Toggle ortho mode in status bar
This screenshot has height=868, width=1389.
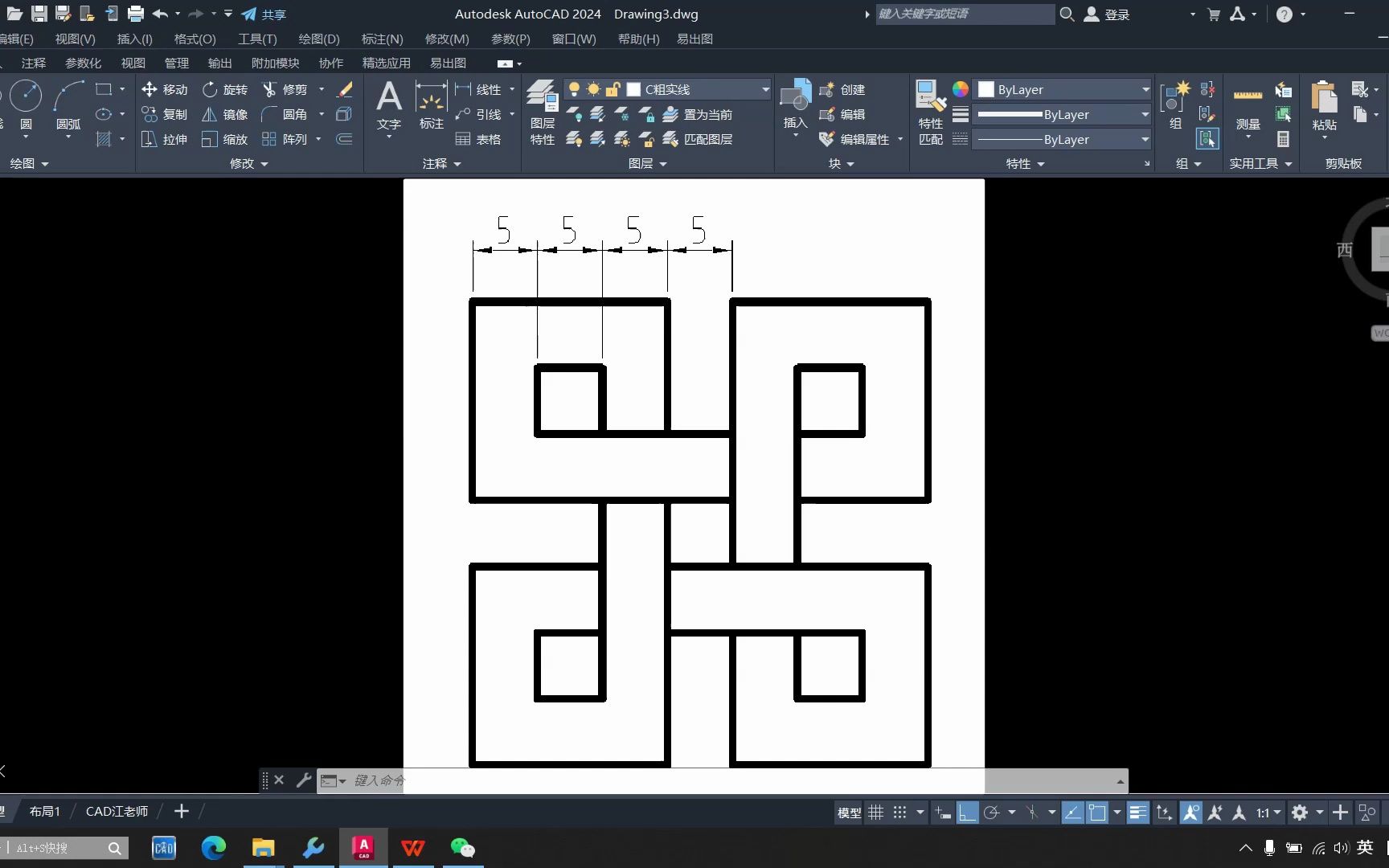click(x=967, y=813)
